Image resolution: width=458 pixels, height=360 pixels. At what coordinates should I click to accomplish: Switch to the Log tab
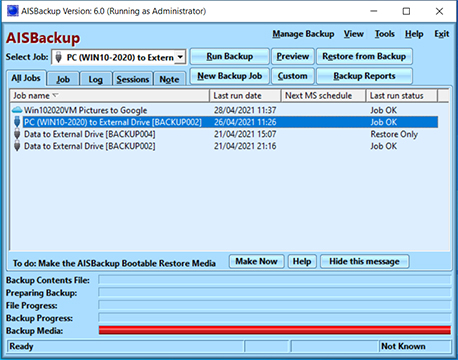tap(95, 79)
